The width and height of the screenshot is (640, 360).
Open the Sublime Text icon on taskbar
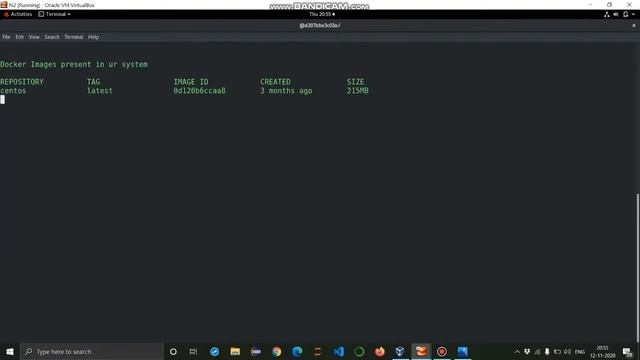coord(318,351)
